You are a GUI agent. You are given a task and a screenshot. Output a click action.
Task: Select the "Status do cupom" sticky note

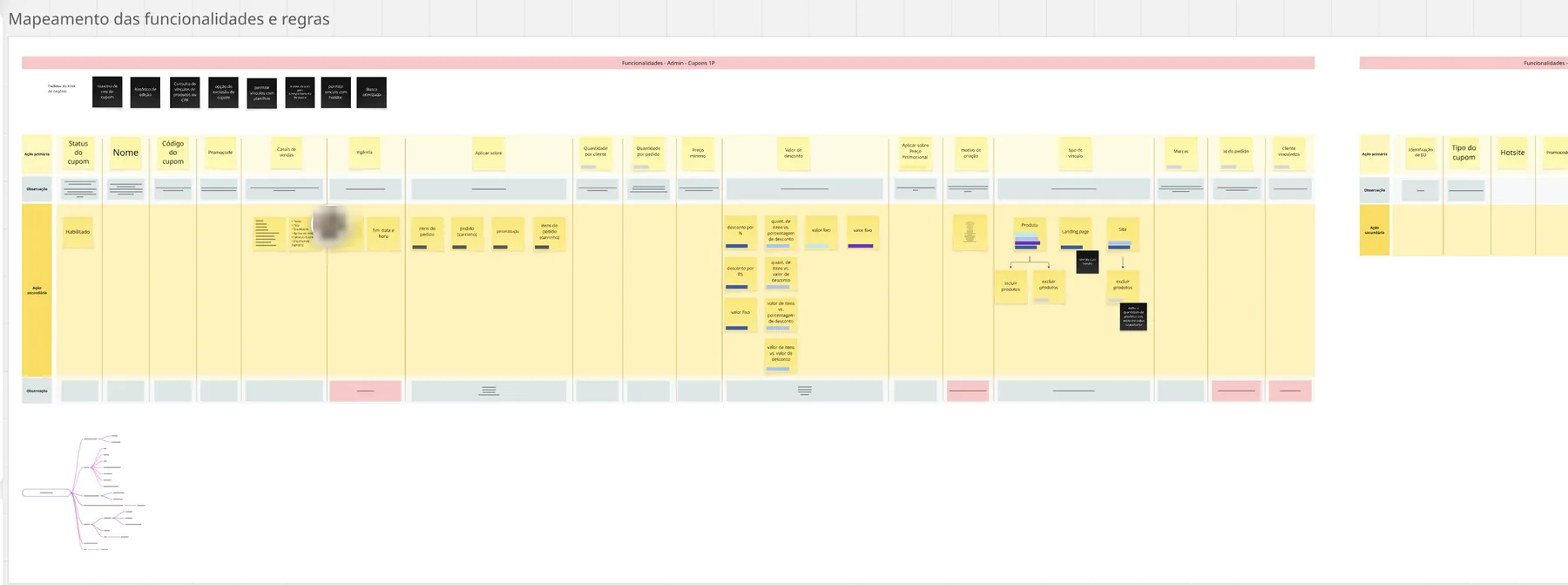click(x=78, y=153)
